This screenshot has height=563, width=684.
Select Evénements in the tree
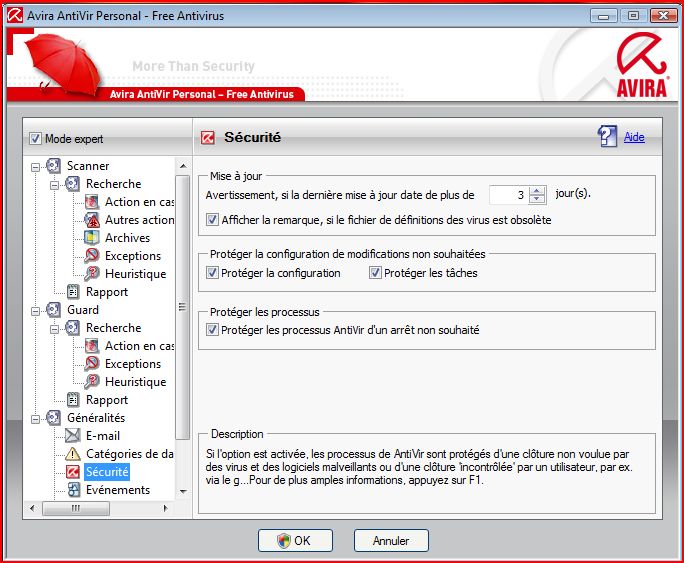(118, 490)
